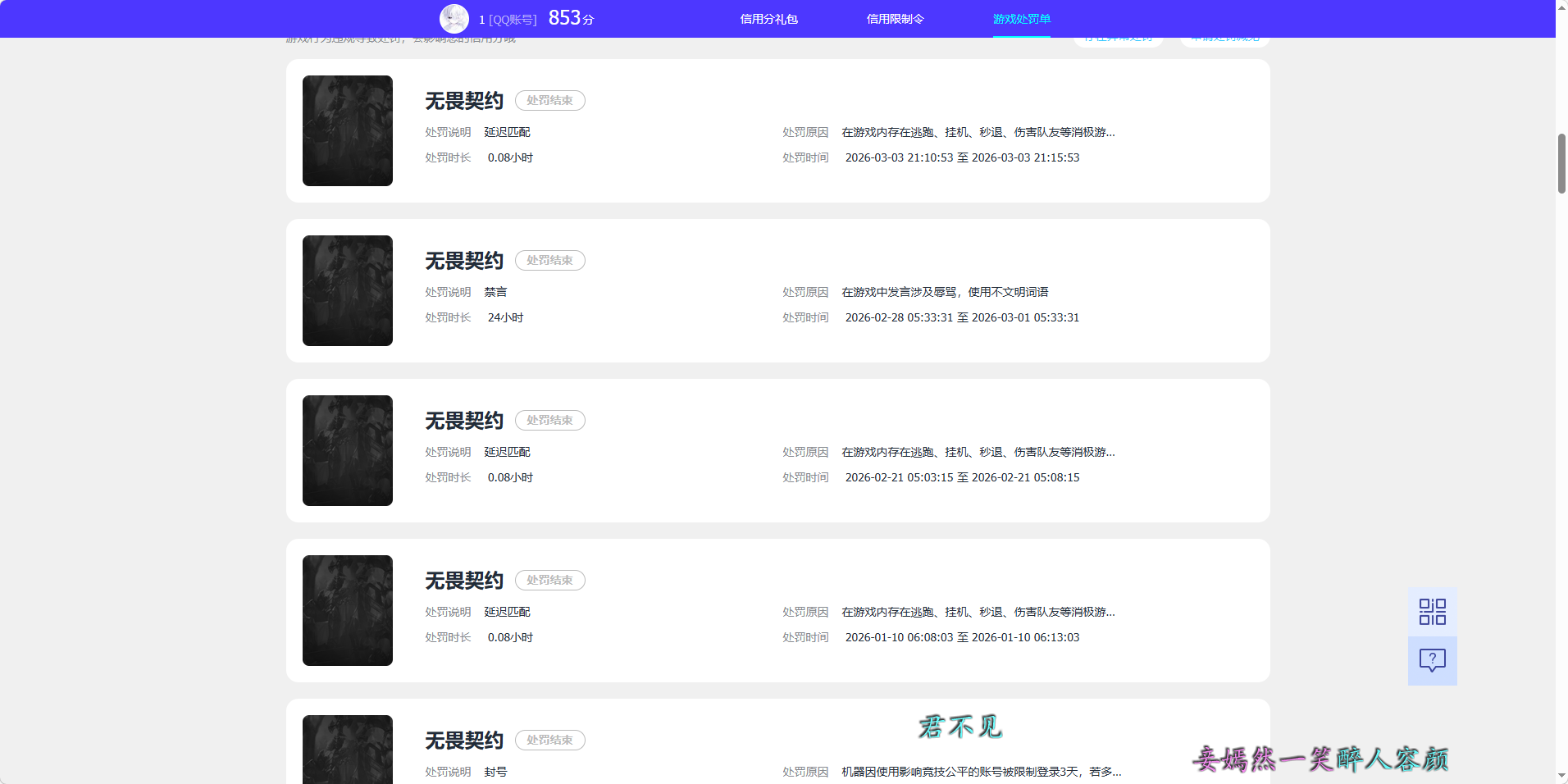Switch to the 信用分礼包 tab
Screen dimensions: 1568x784
click(x=768, y=18)
